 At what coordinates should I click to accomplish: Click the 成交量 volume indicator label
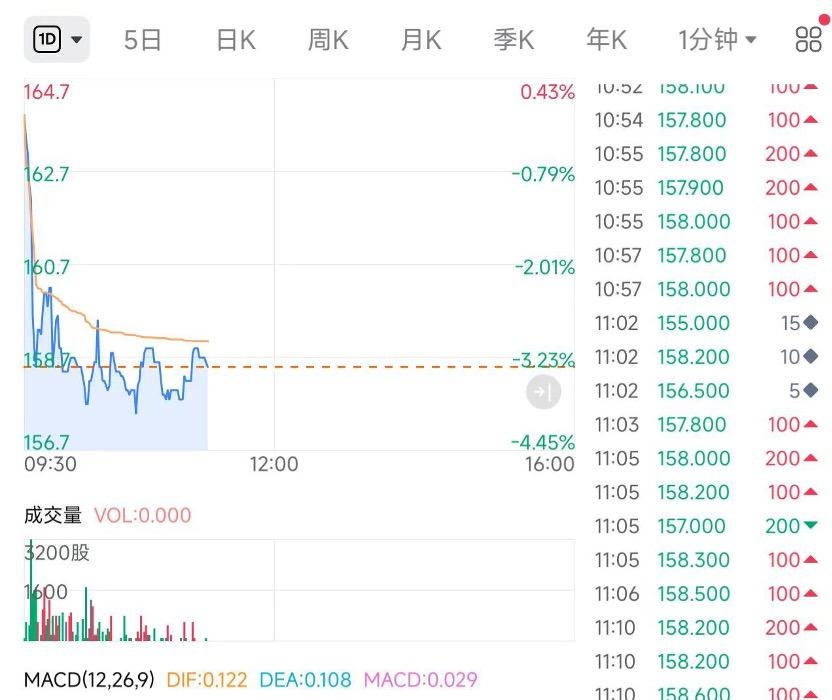pyautogui.click(x=53, y=516)
